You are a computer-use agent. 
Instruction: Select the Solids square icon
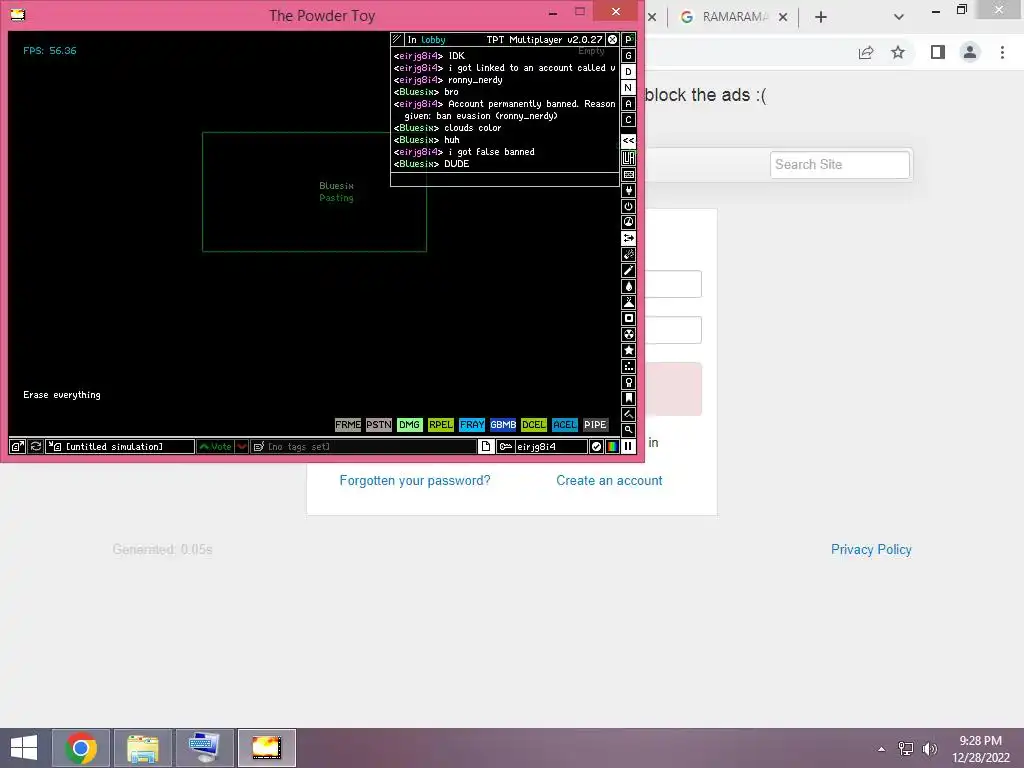pos(628,318)
